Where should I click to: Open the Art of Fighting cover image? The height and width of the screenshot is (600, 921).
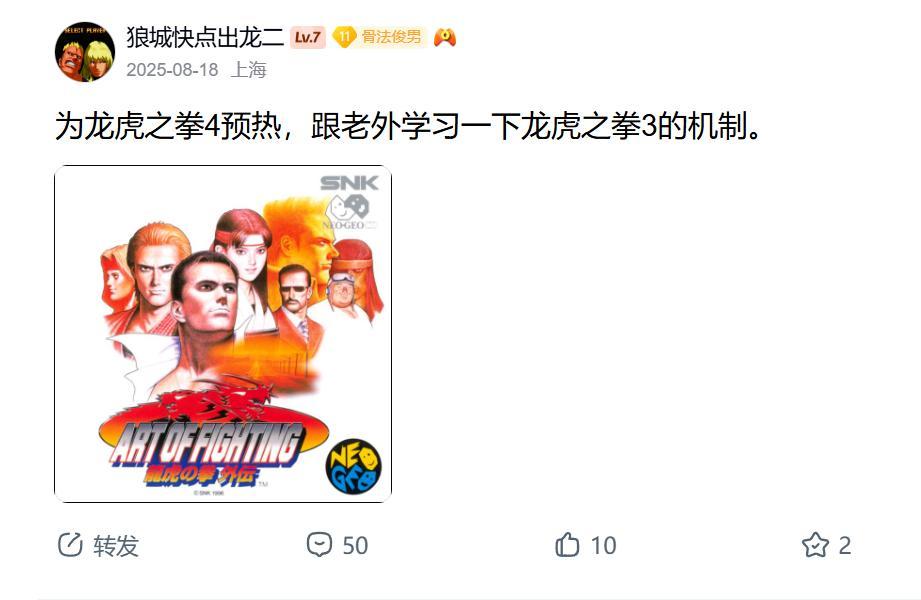tap(223, 334)
